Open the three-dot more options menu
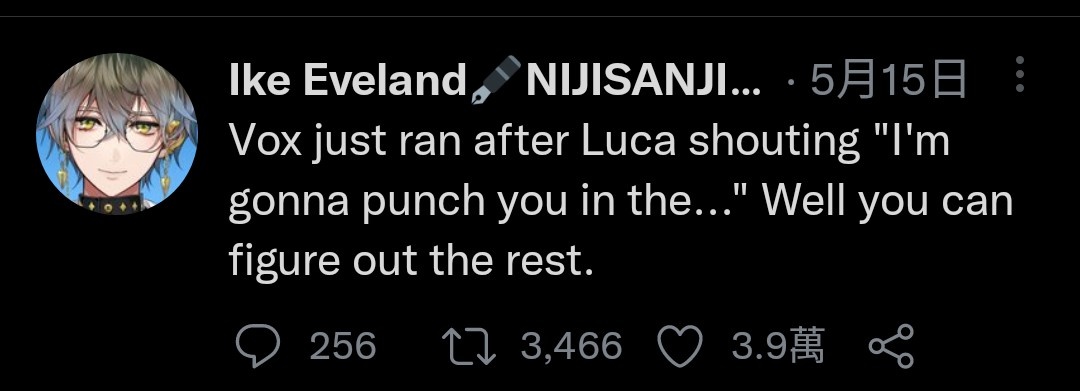The height and width of the screenshot is (391, 1080). pos(1020,74)
